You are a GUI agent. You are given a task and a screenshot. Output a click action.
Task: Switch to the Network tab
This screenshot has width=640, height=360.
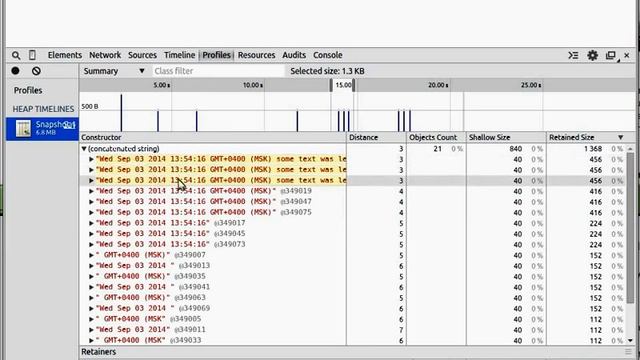pos(105,55)
